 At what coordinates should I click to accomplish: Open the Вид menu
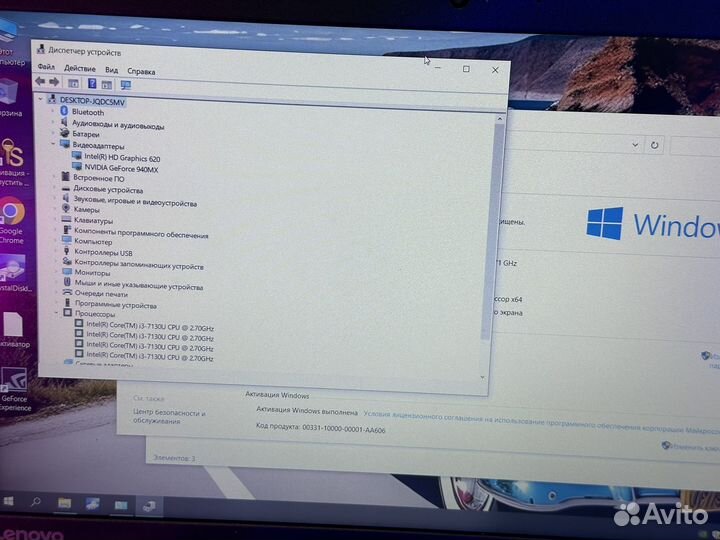click(112, 70)
